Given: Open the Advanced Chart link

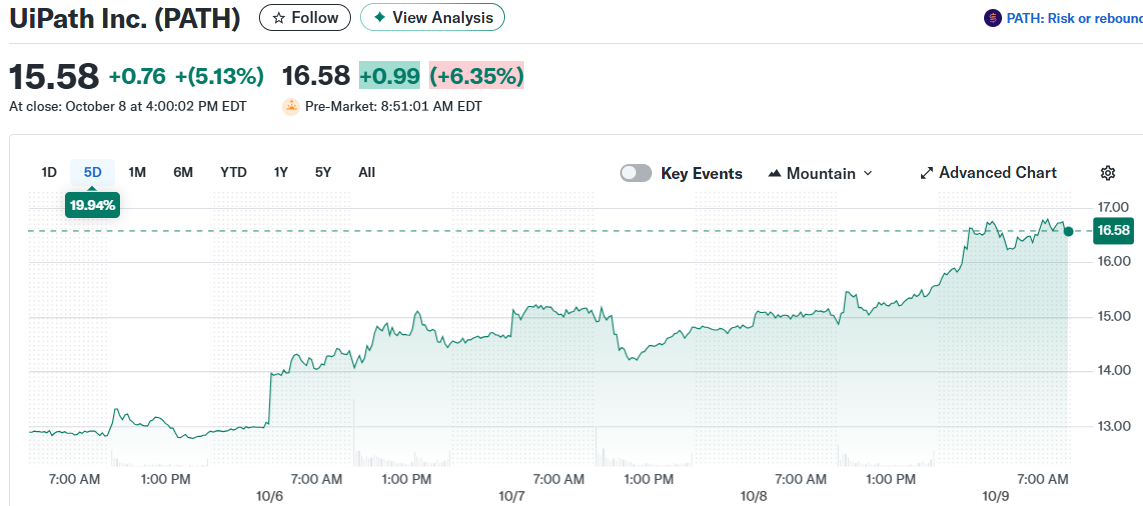Looking at the screenshot, I should coord(997,173).
